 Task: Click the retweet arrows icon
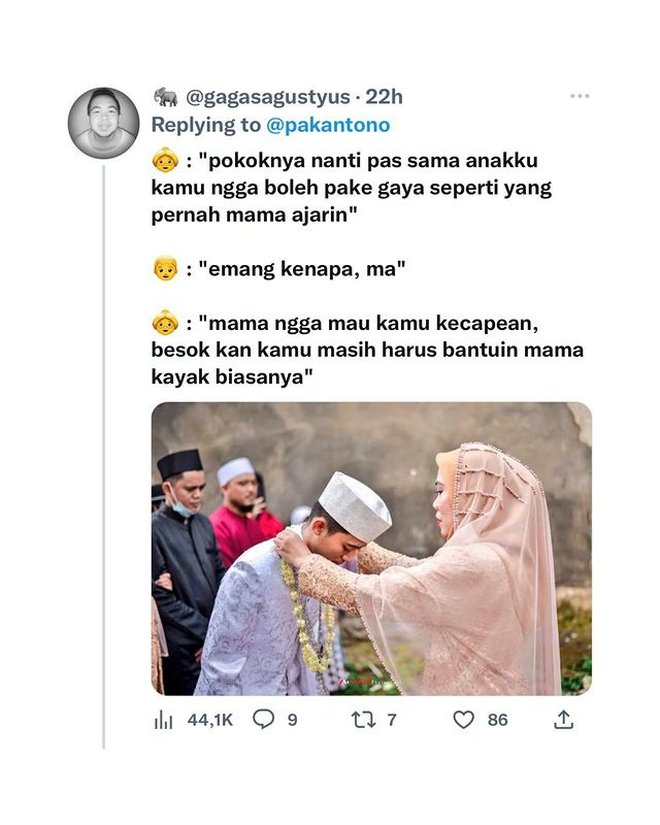click(364, 719)
